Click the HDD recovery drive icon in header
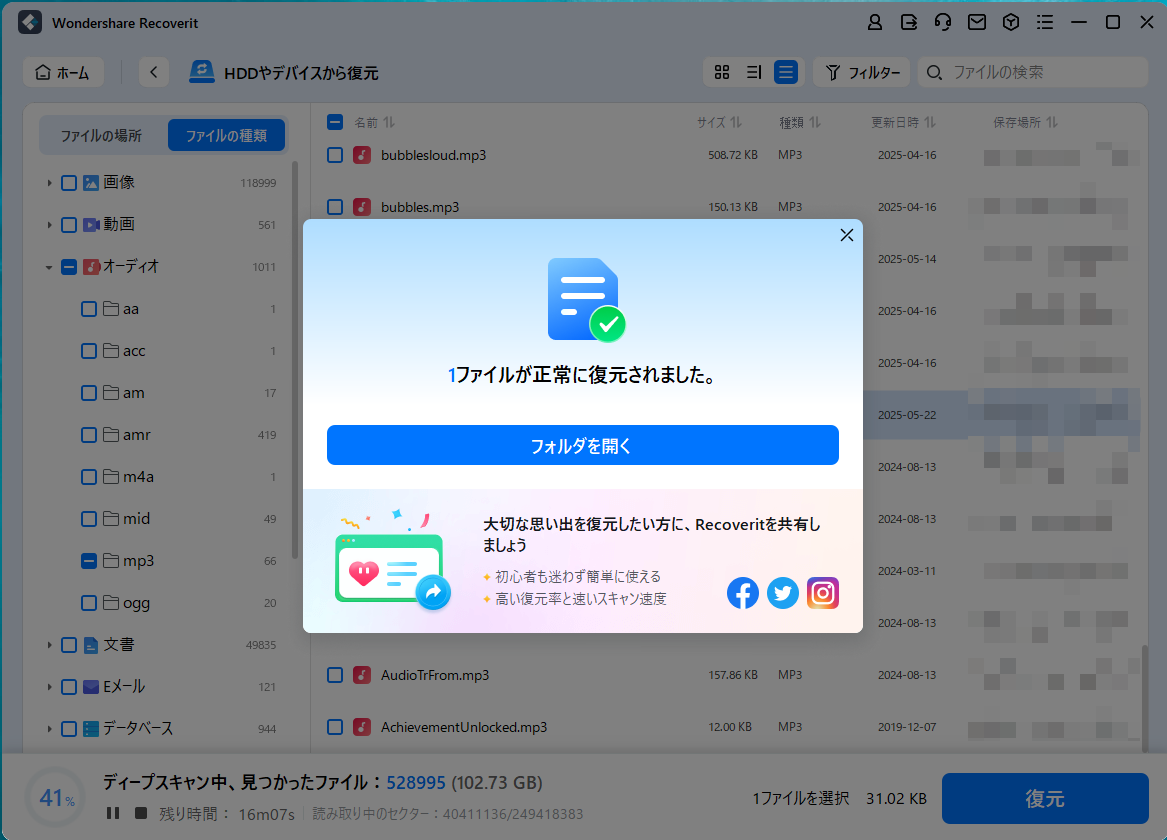 [x=202, y=72]
